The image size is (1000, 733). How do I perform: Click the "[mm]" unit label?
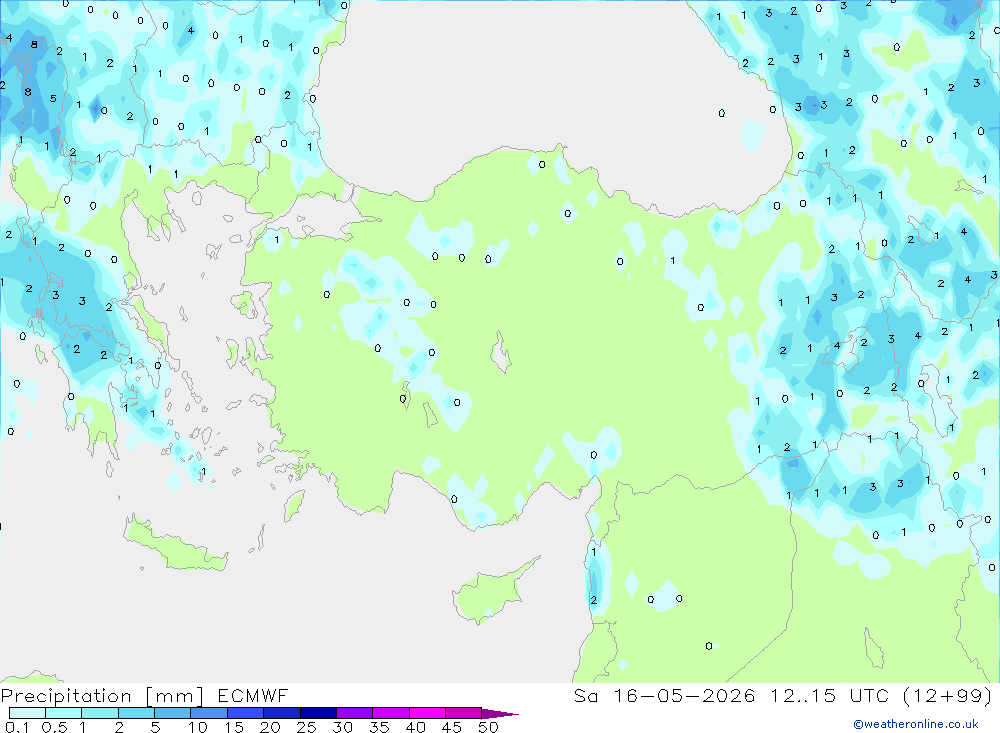[174, 696]
